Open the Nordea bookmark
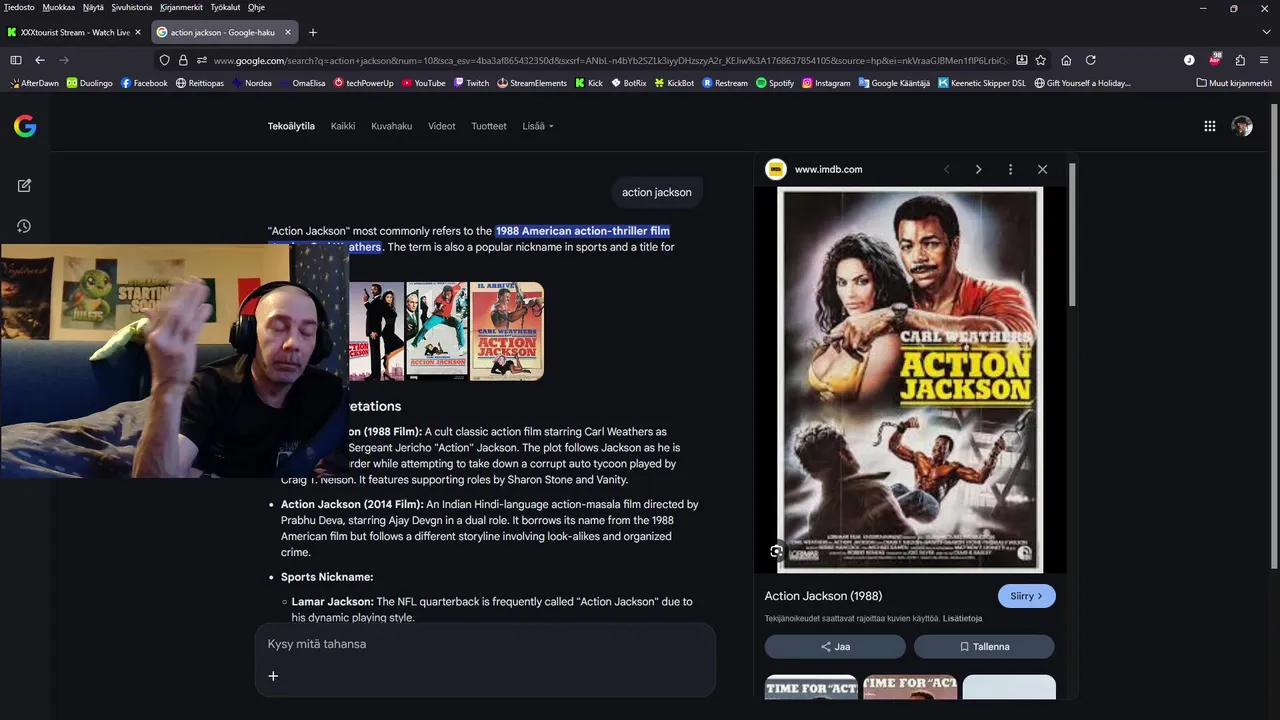 (x=252, y=83)
